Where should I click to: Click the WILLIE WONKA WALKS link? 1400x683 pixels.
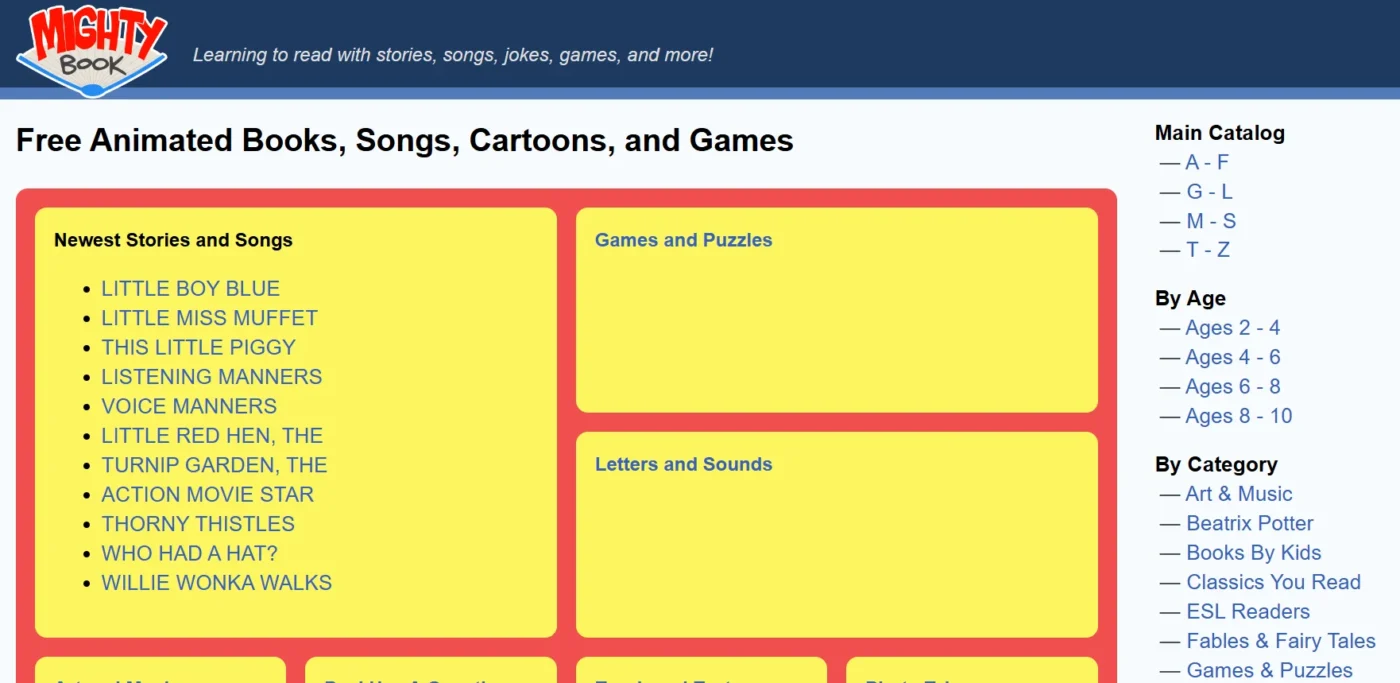(216, 583)
